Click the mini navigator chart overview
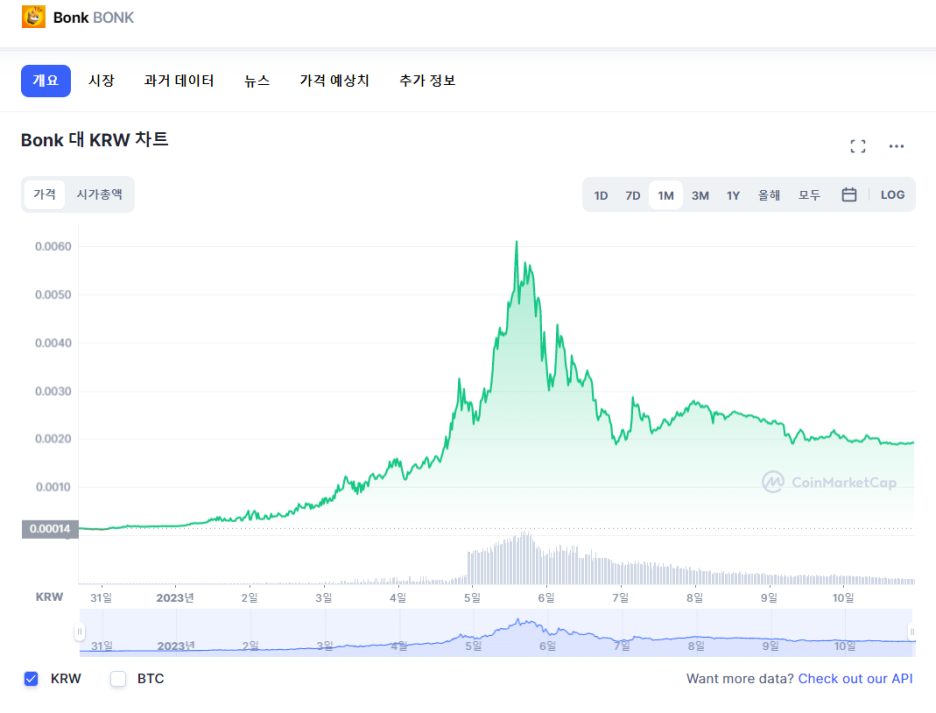936x713 pixels. 497,633
